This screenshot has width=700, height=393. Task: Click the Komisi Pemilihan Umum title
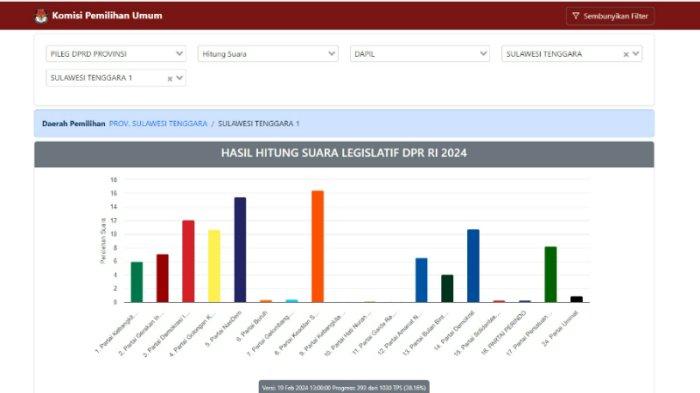pyautogui.click(x=107, y=16)
